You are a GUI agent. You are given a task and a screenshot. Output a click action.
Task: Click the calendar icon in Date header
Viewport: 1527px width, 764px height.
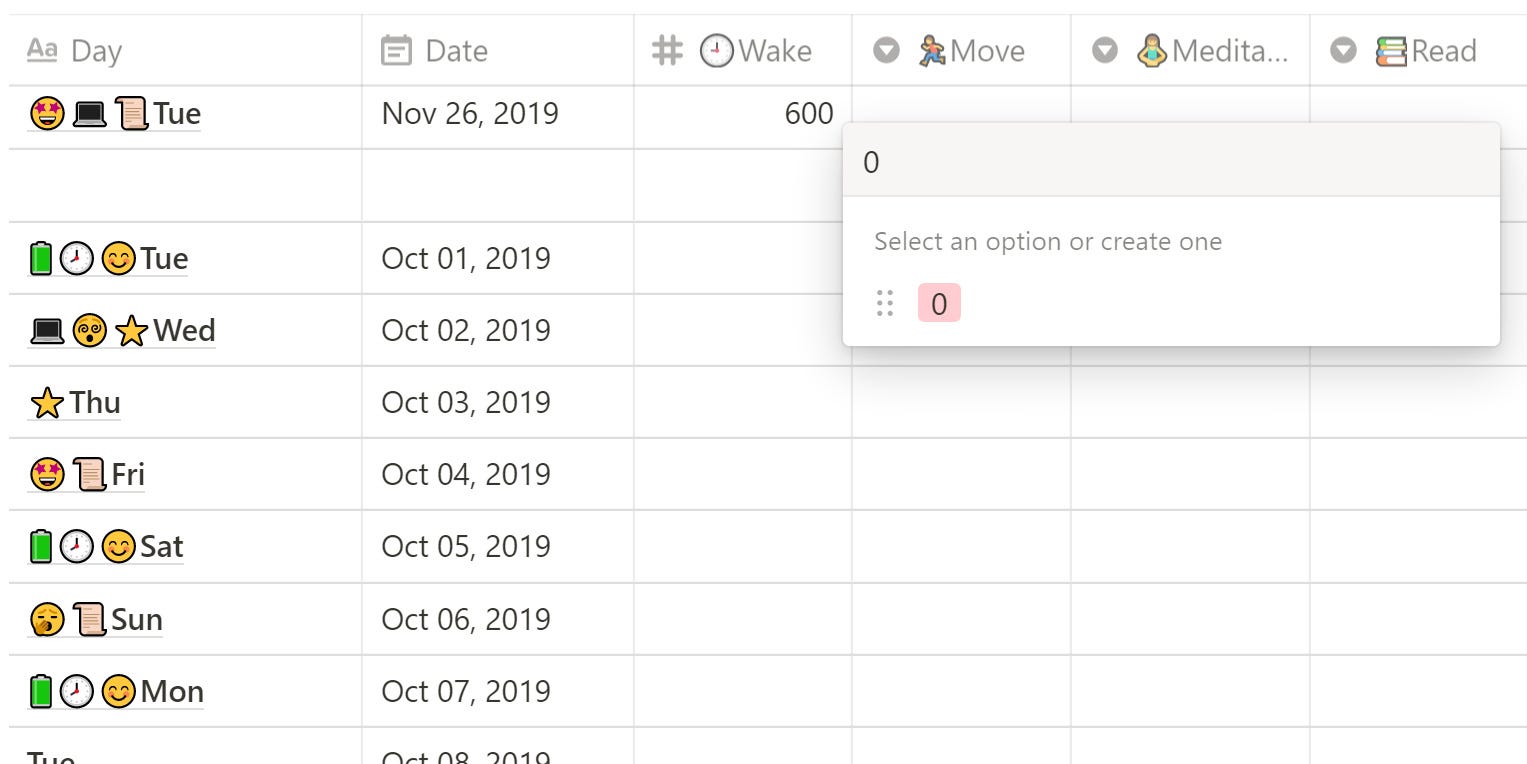[396, 51]
